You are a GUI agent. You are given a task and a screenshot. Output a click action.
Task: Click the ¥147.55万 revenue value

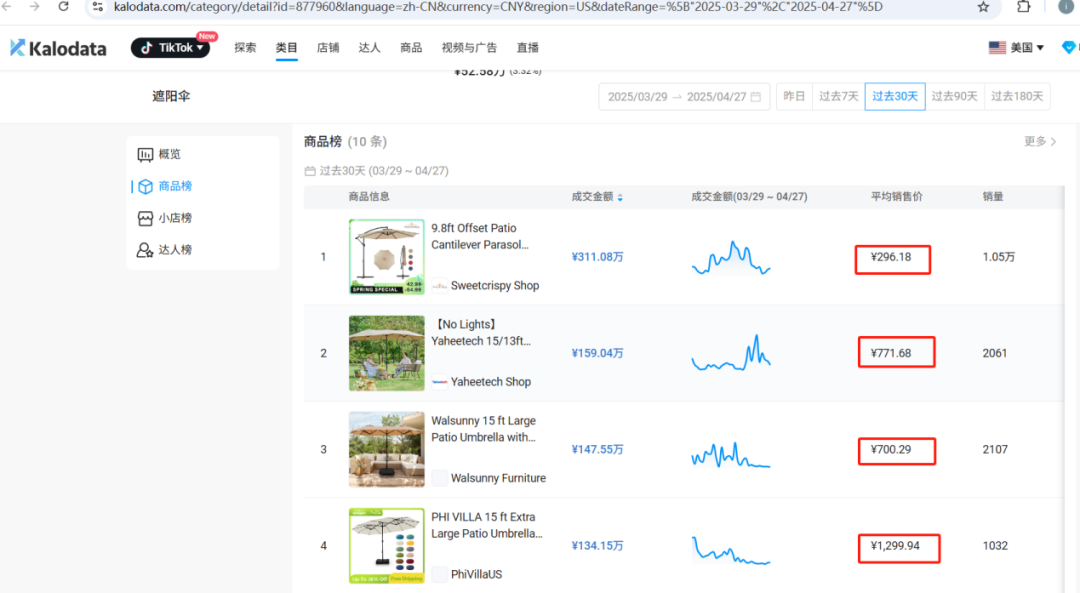[597, 450]
